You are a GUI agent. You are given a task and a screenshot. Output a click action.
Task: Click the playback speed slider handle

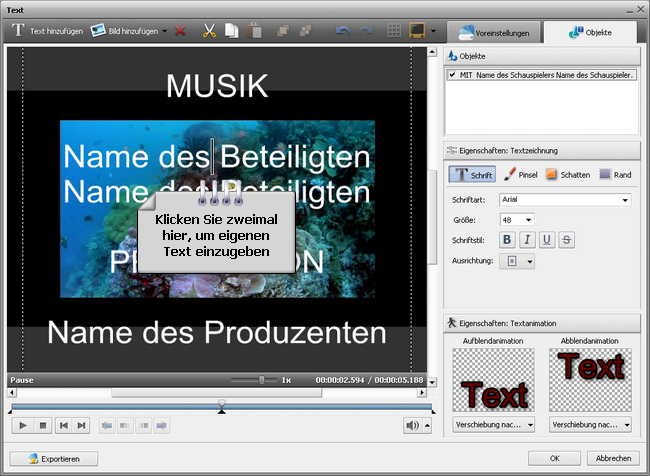tap(262, 380)
